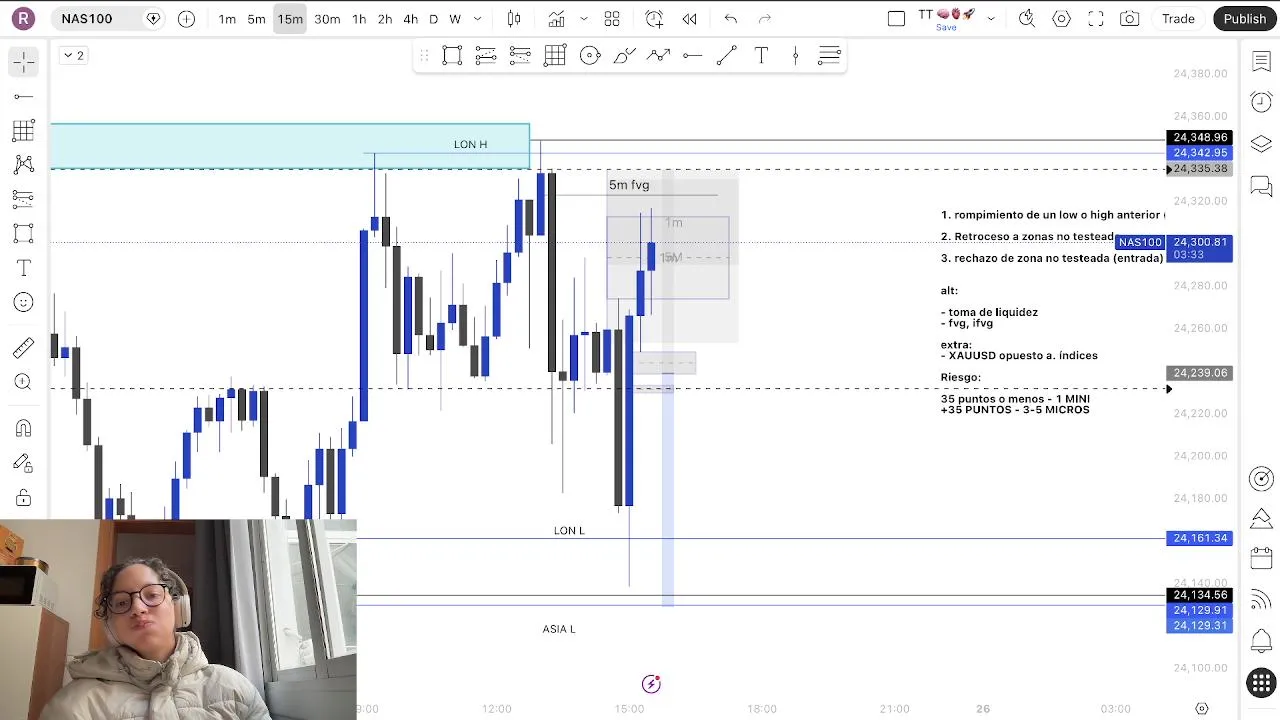Open the indicators dialog
Image resolution: width=1280 pixels, height=720 pixels.
[x=556, y=19]
